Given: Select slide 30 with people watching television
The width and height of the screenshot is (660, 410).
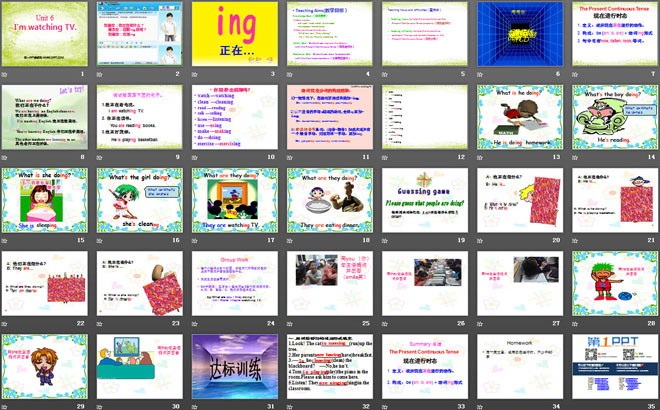Looking at the screenshot, I should [140, 367].
